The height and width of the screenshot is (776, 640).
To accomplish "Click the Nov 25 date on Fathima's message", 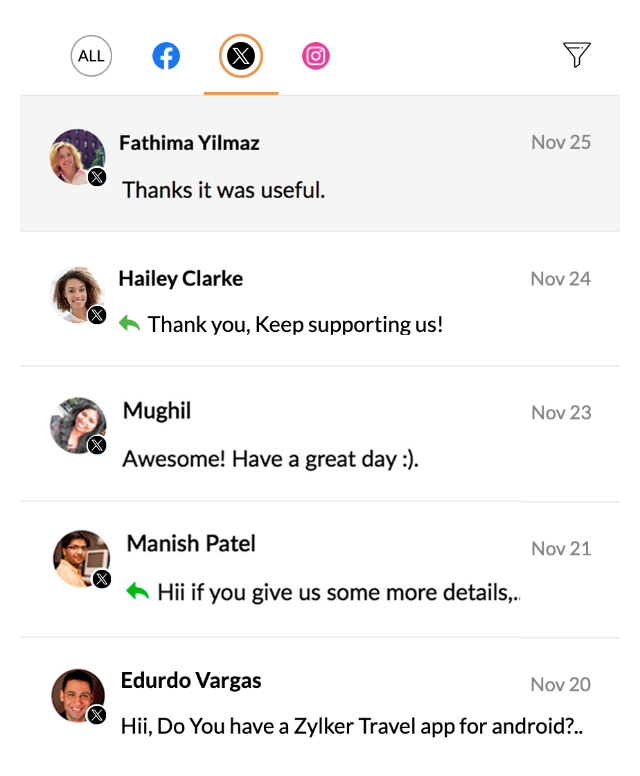I will coord(561,143).
